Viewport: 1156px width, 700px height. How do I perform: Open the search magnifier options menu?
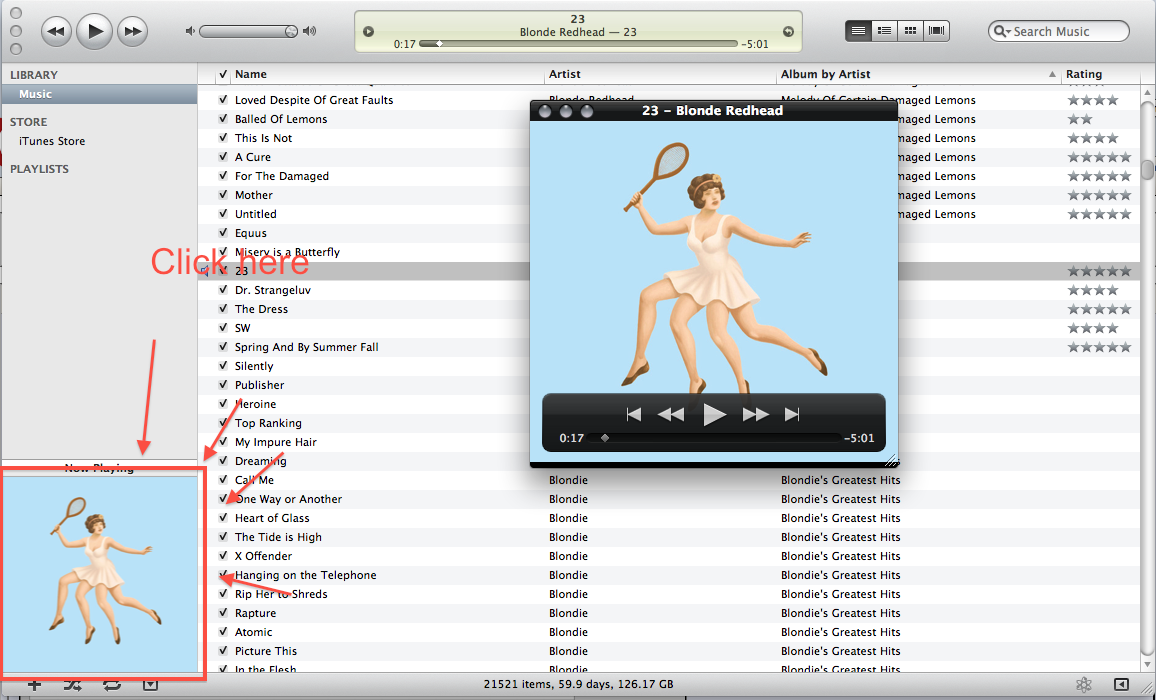[1002, 31]
